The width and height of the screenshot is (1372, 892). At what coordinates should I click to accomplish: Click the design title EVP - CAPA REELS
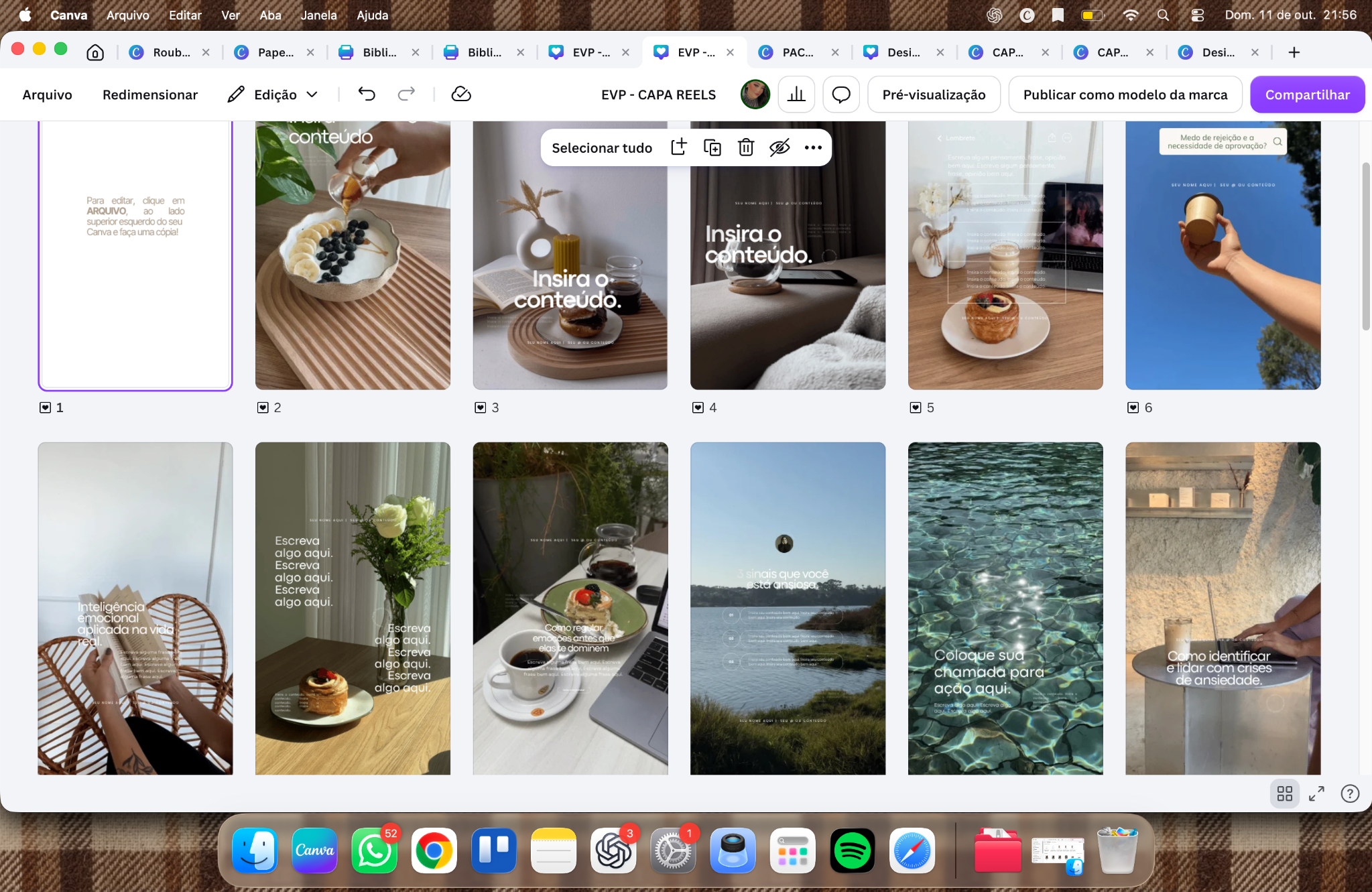tap(658, 94)
